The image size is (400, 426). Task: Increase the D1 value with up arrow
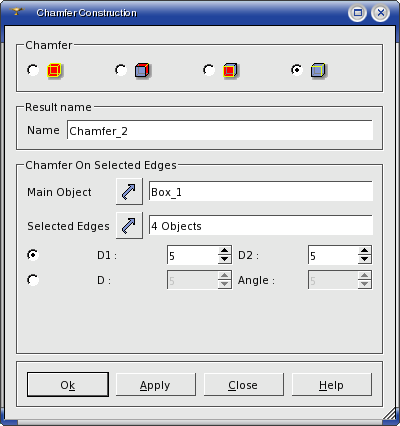[x=225, y=251]
